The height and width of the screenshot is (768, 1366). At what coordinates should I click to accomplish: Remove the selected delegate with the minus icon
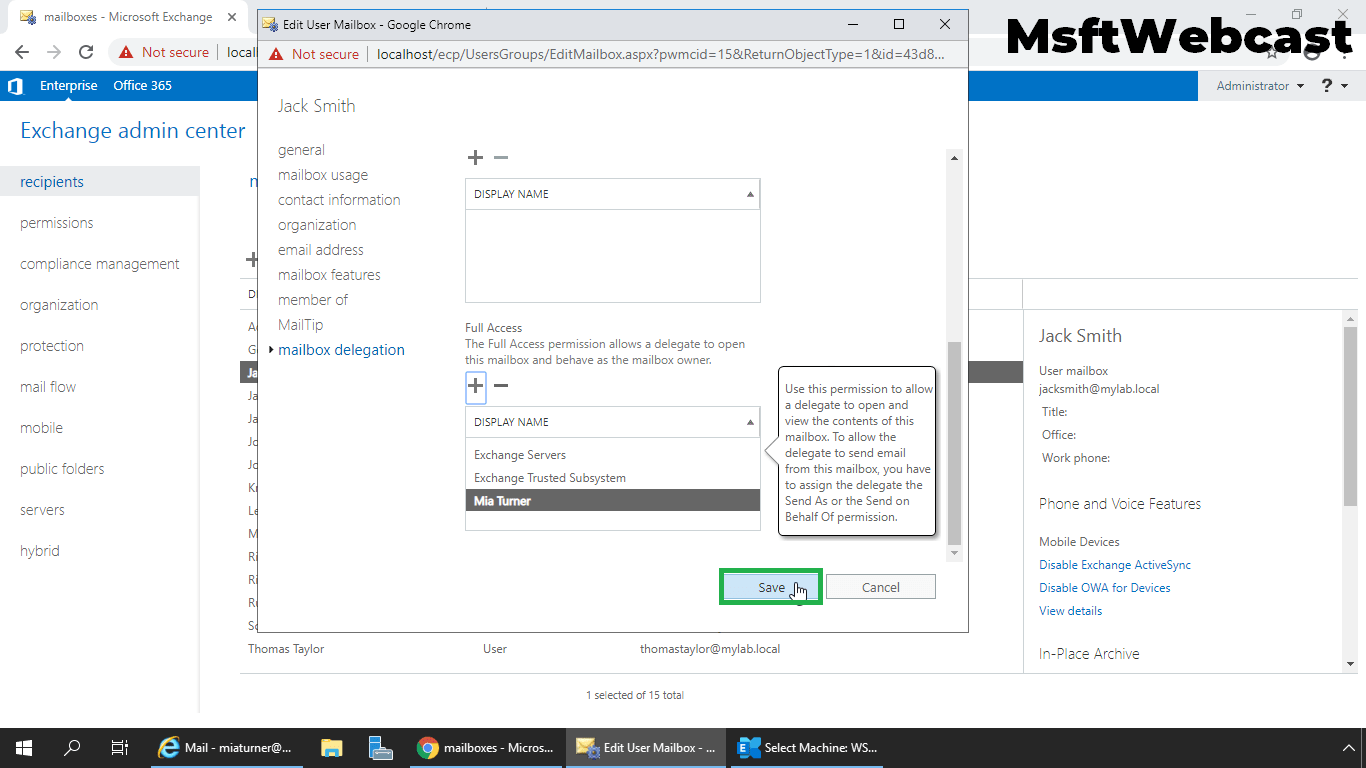[x=500, y=385]
